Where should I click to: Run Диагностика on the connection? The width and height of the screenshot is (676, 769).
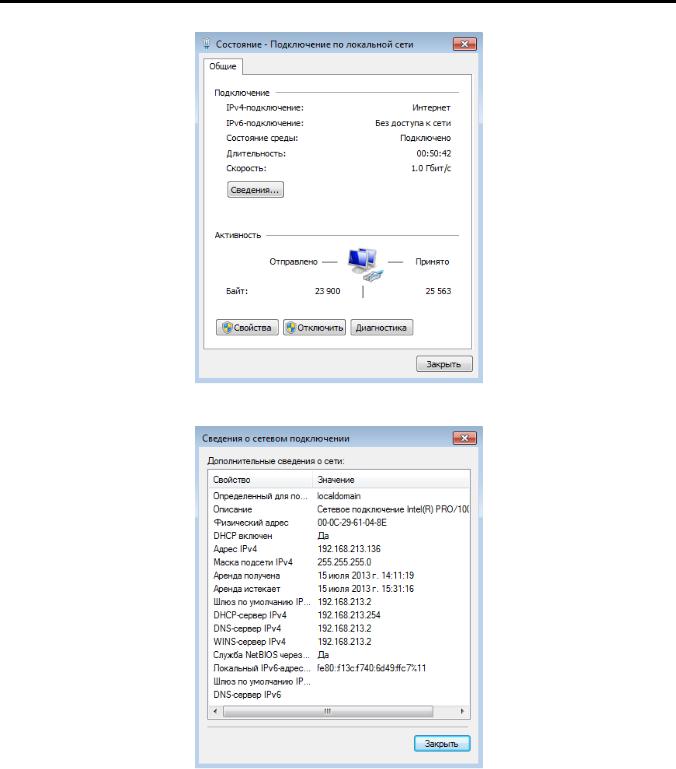(382, 328)
